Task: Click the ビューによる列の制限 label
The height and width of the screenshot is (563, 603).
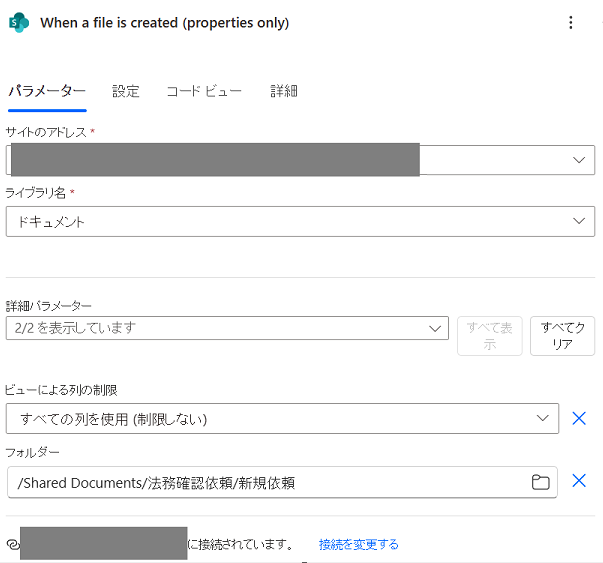Action: tap(61, 390)
